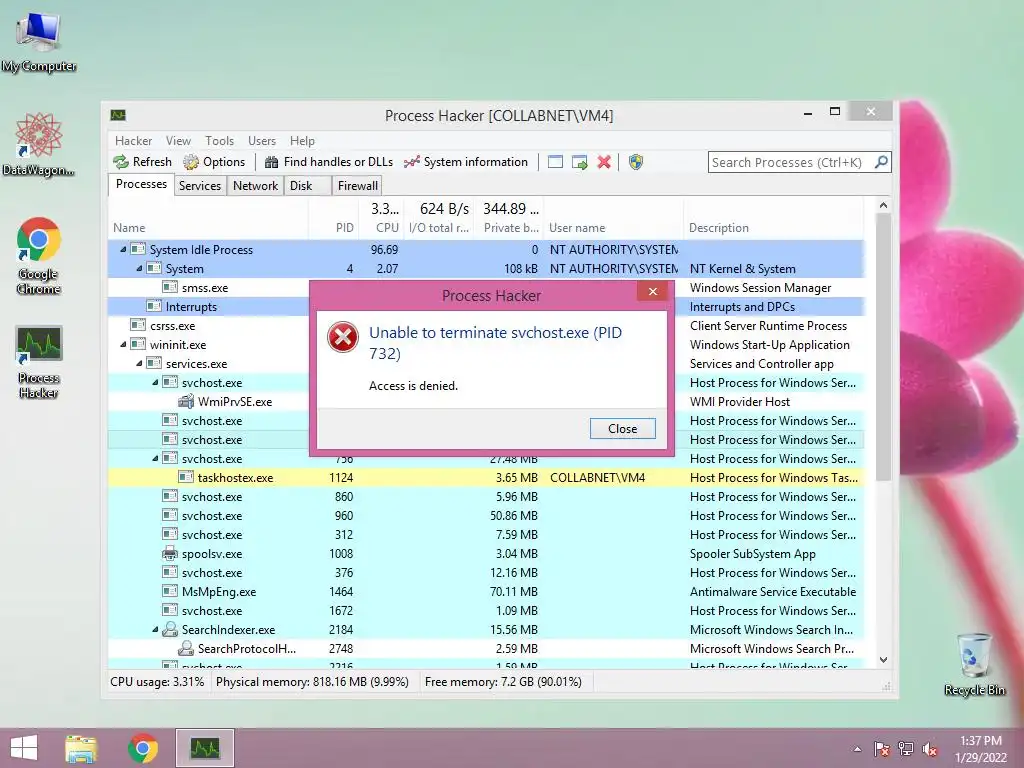
Task: Click the find window and thread icon
Action: pos(579,162)
